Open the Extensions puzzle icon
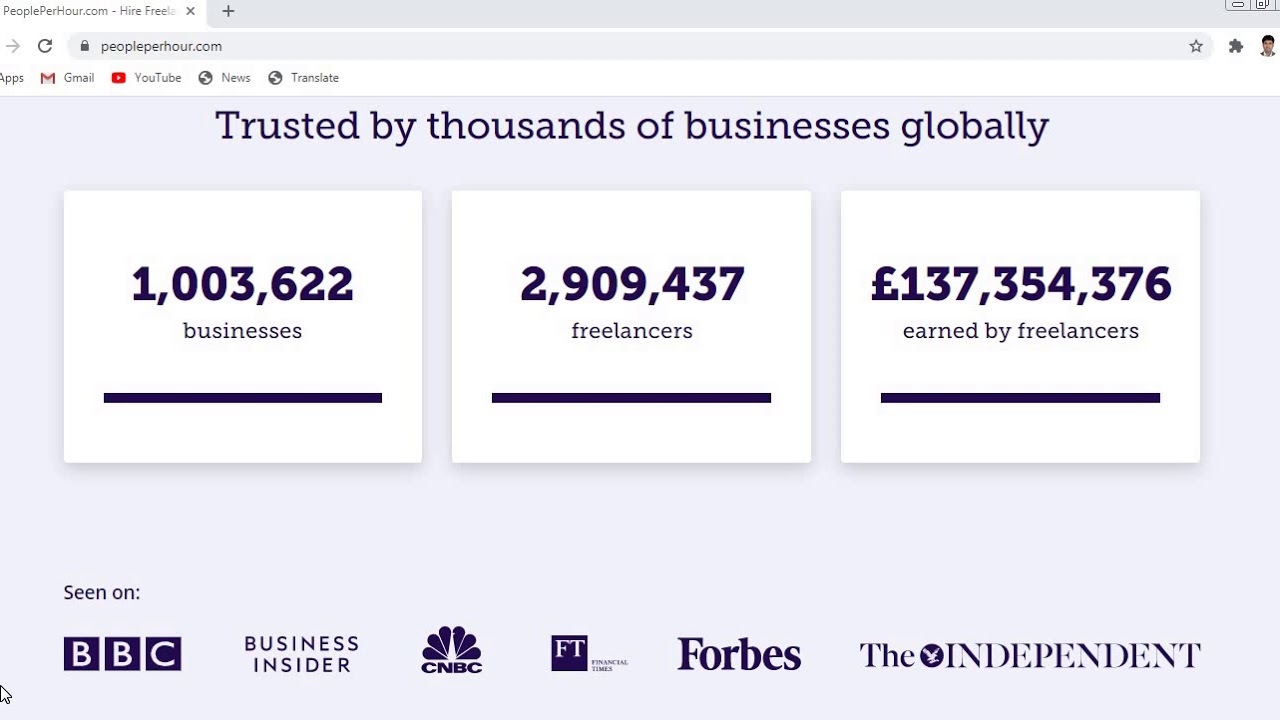This screenshot has width=1280, height=720. click(1236, 46)
